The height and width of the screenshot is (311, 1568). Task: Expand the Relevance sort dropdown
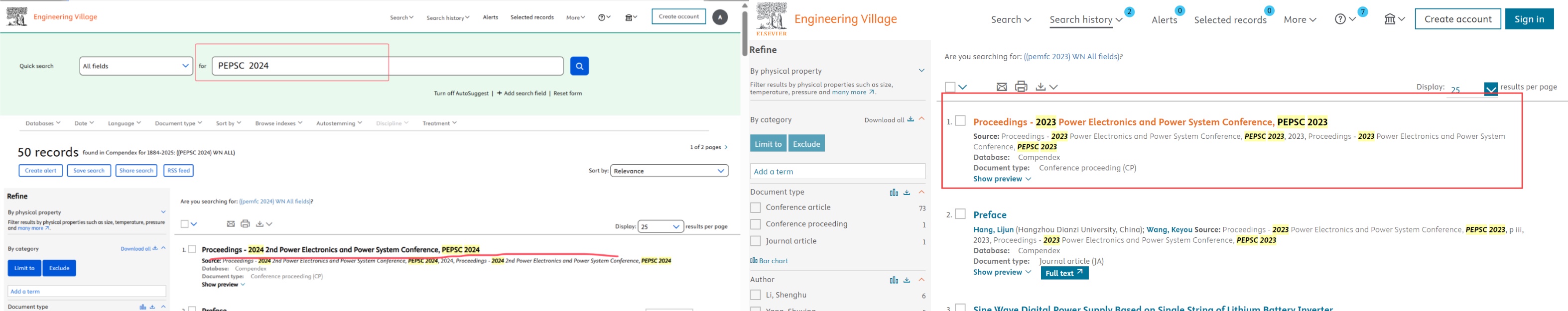click(x=669, y=171)
